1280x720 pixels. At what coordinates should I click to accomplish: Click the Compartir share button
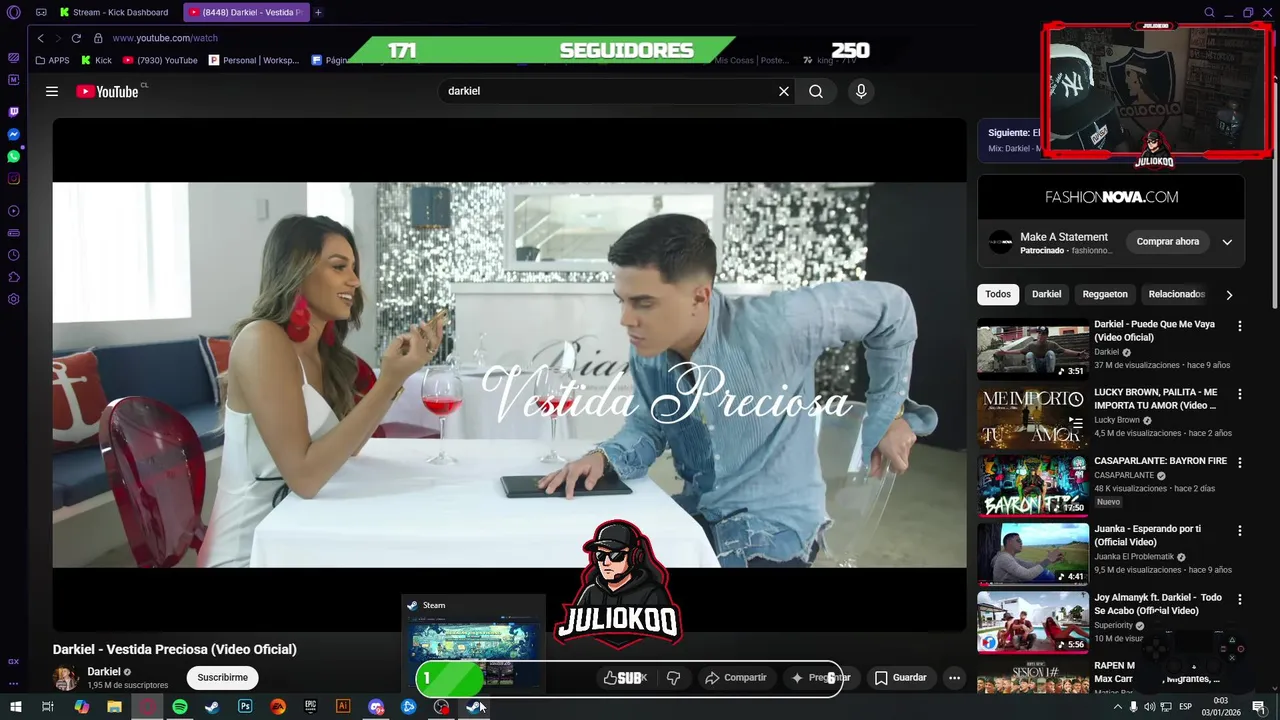(735, 677)
